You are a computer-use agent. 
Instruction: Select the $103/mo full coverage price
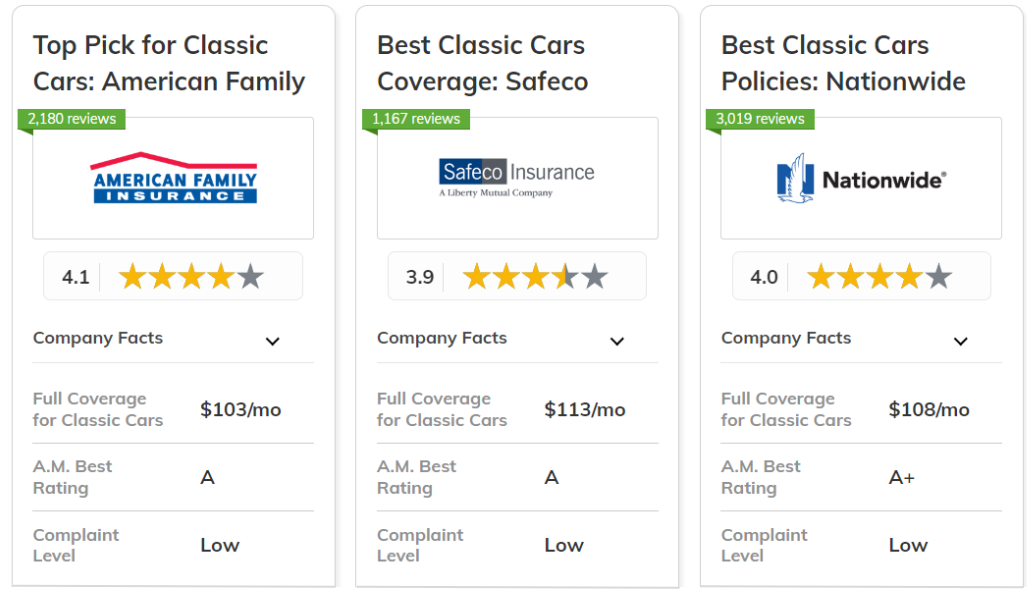coord(240,410)
